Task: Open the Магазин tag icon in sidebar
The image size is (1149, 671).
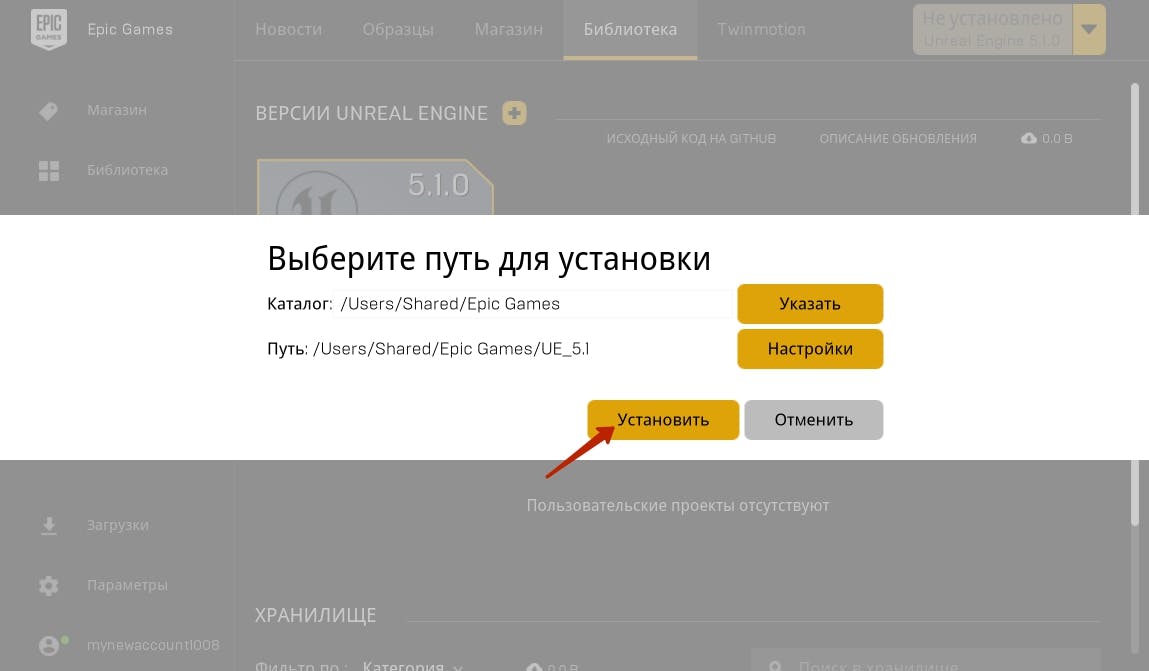Action: (48, 111)
